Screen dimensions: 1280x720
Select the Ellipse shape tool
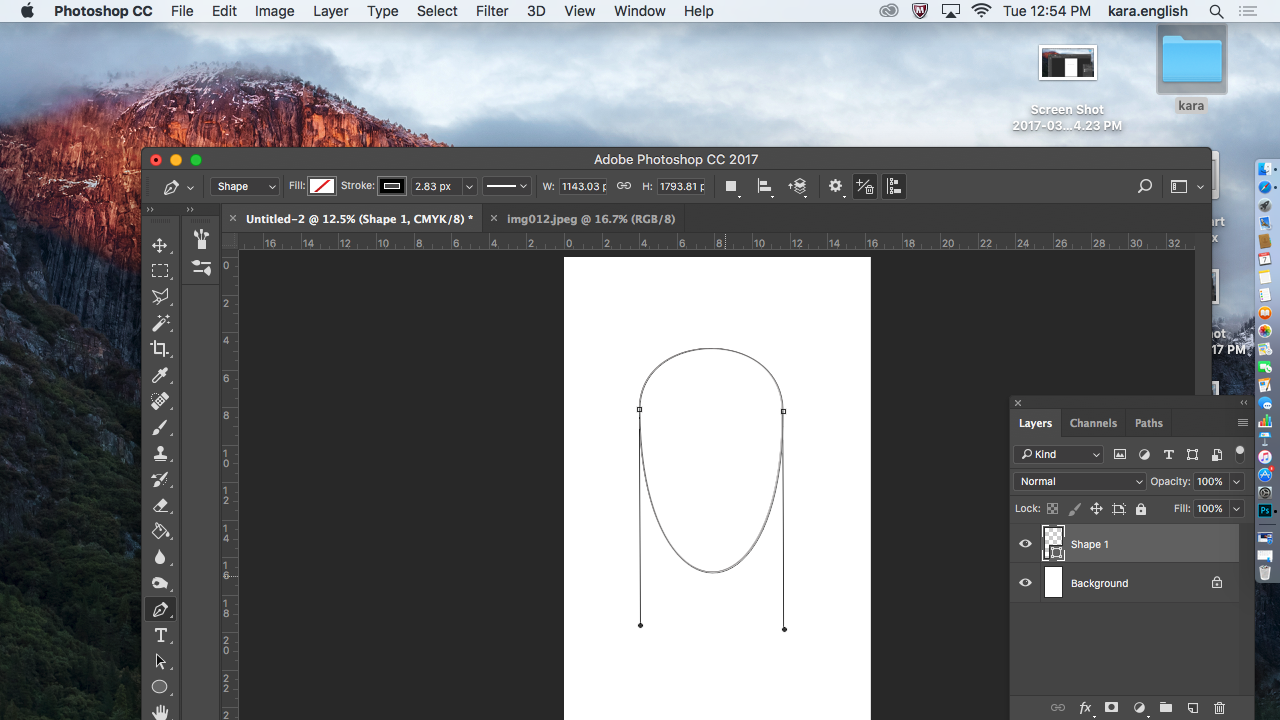click(x=160, y=686)
